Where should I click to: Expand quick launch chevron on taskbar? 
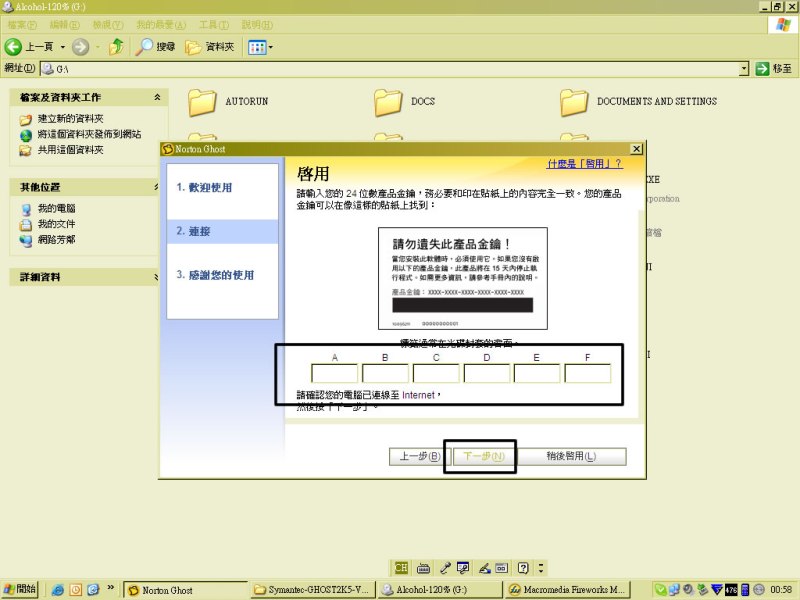(x=110, y=588)
